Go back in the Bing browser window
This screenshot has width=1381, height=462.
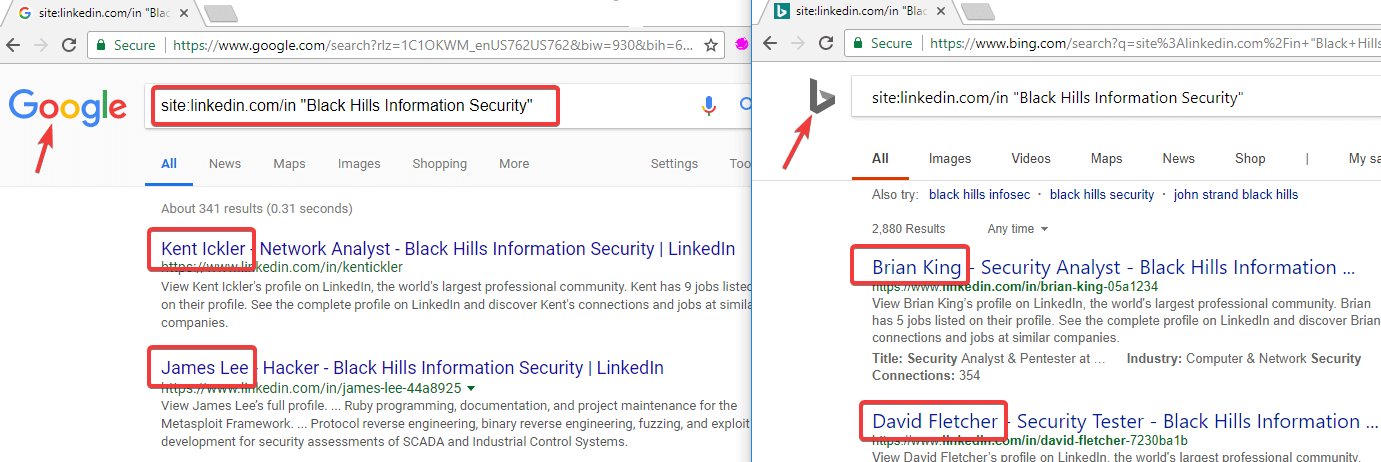click(770, 44)
